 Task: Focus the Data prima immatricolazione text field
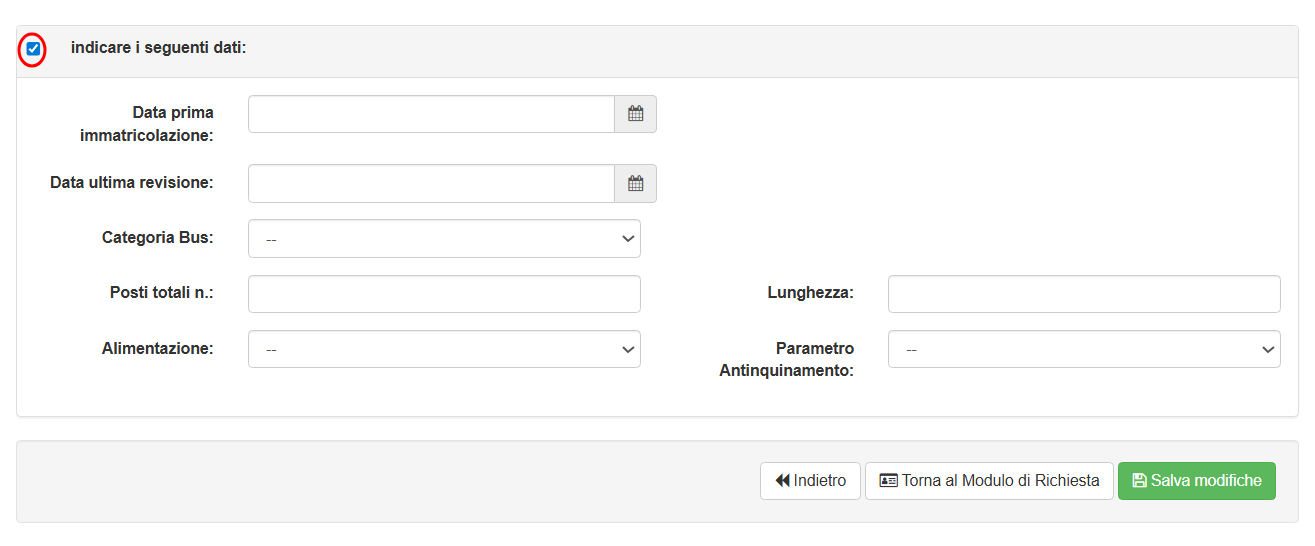tap(431, 114)
